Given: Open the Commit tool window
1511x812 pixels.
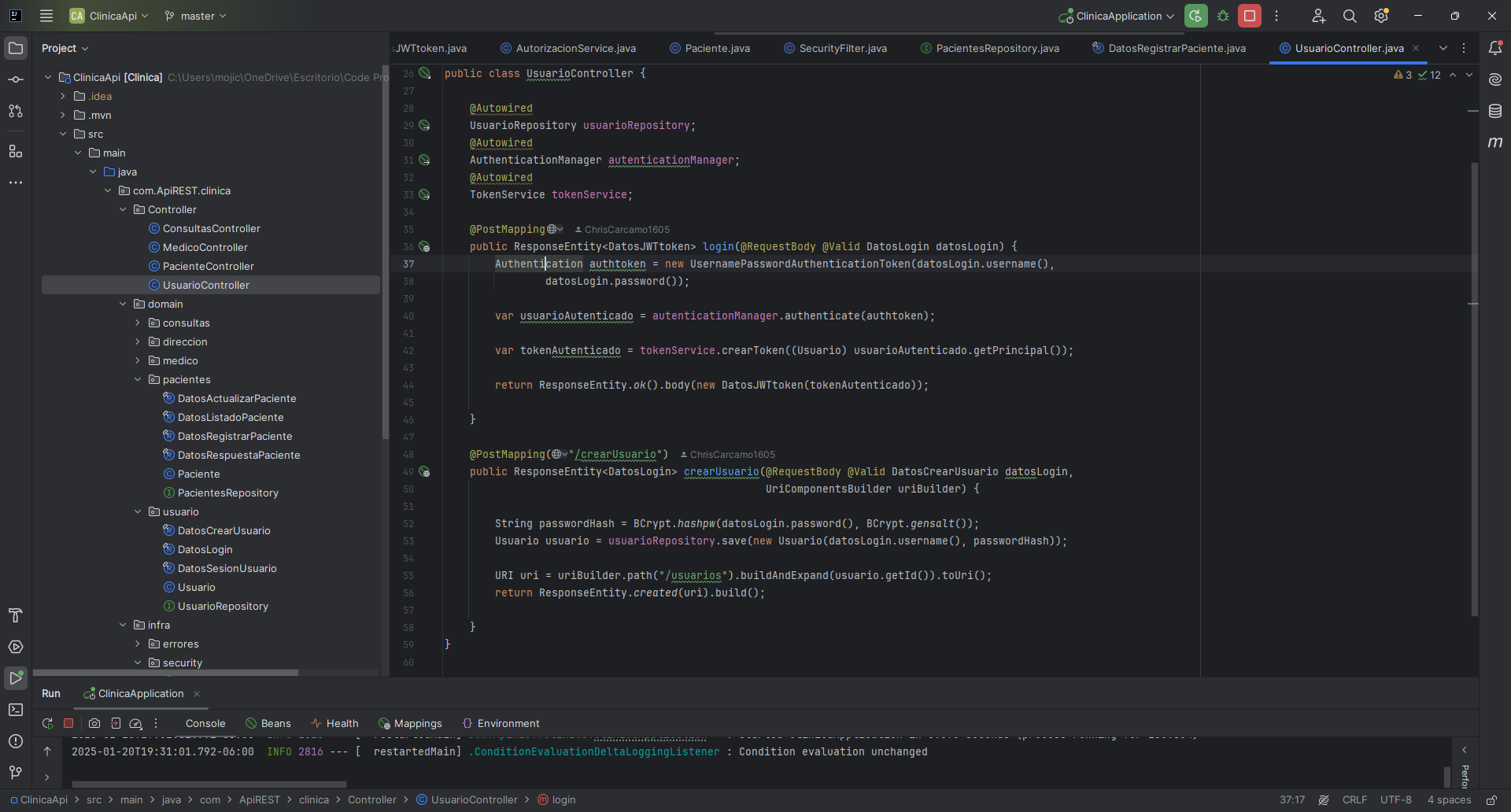Looking at the screenshot, I should [16, 79].
